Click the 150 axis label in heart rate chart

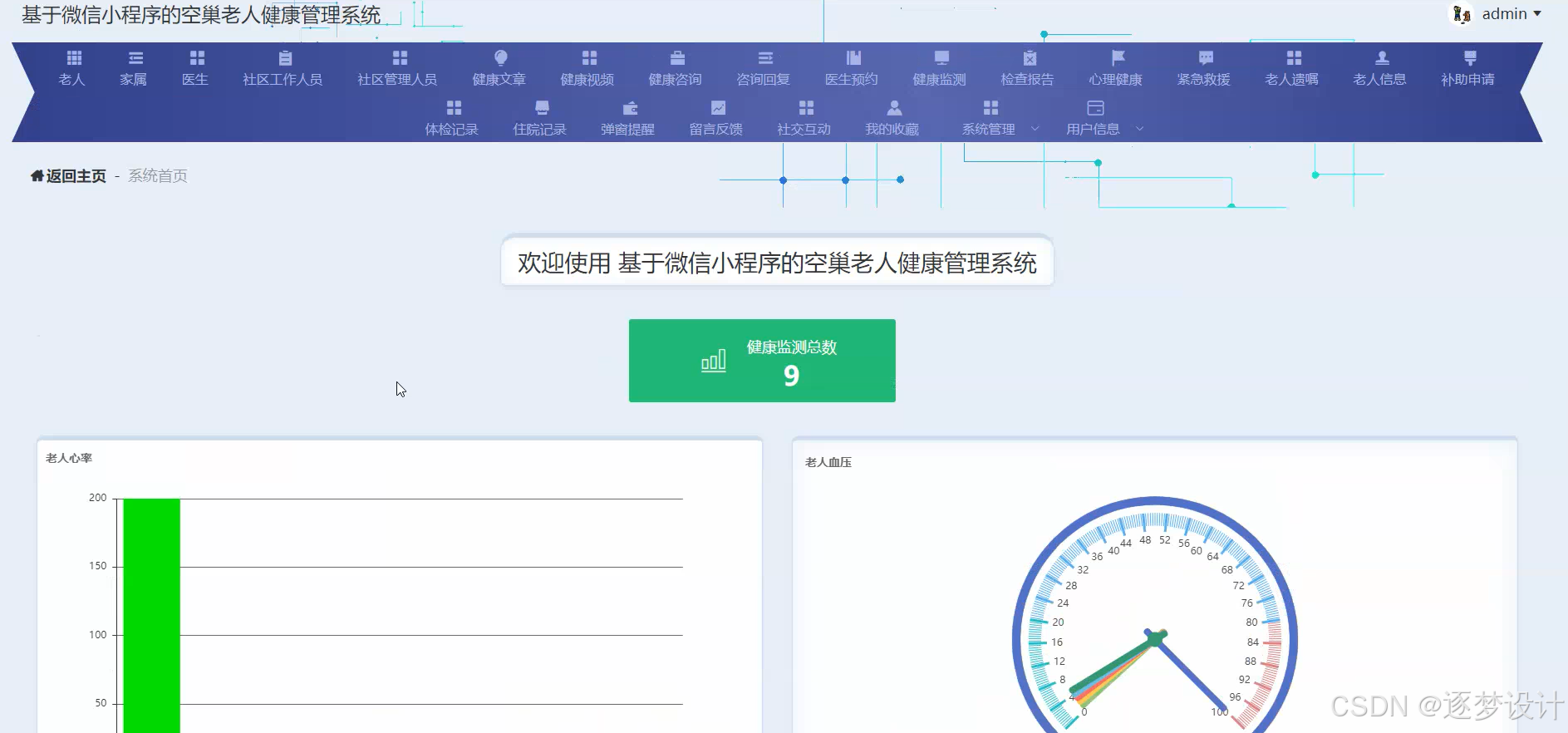pyautogui.click(x=98, y=566)
